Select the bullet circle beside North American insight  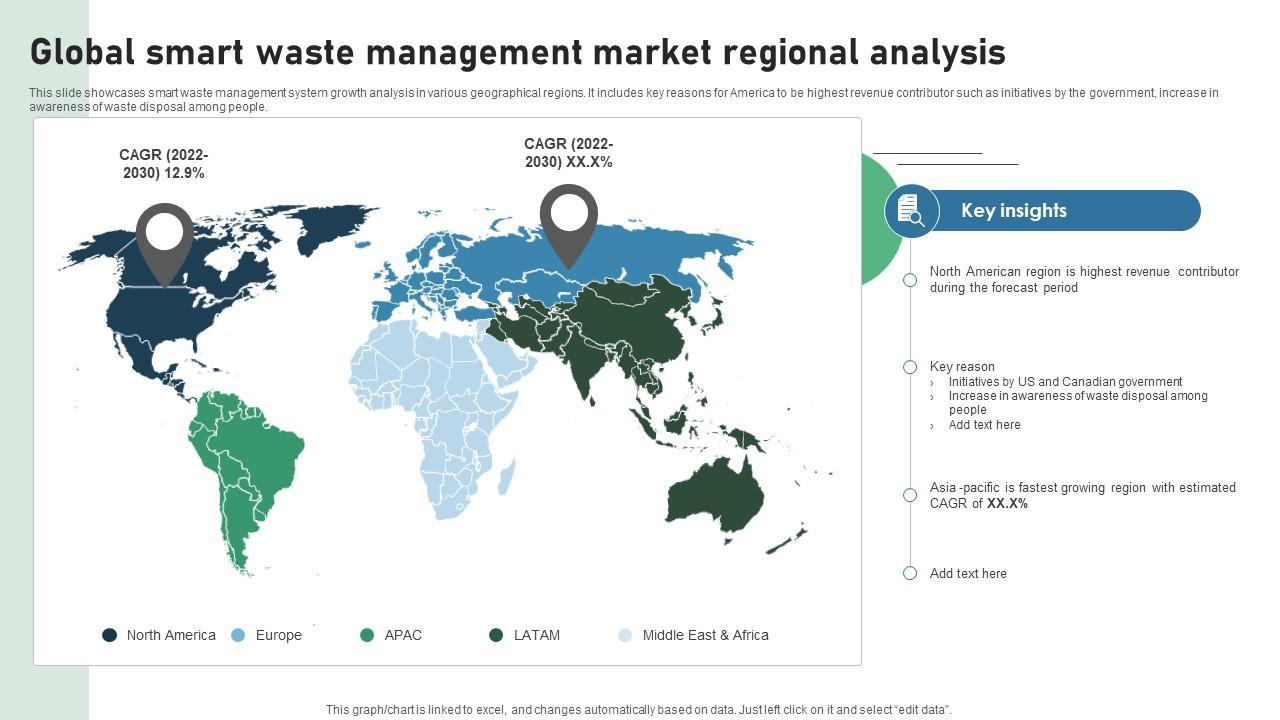pos(910,280)
